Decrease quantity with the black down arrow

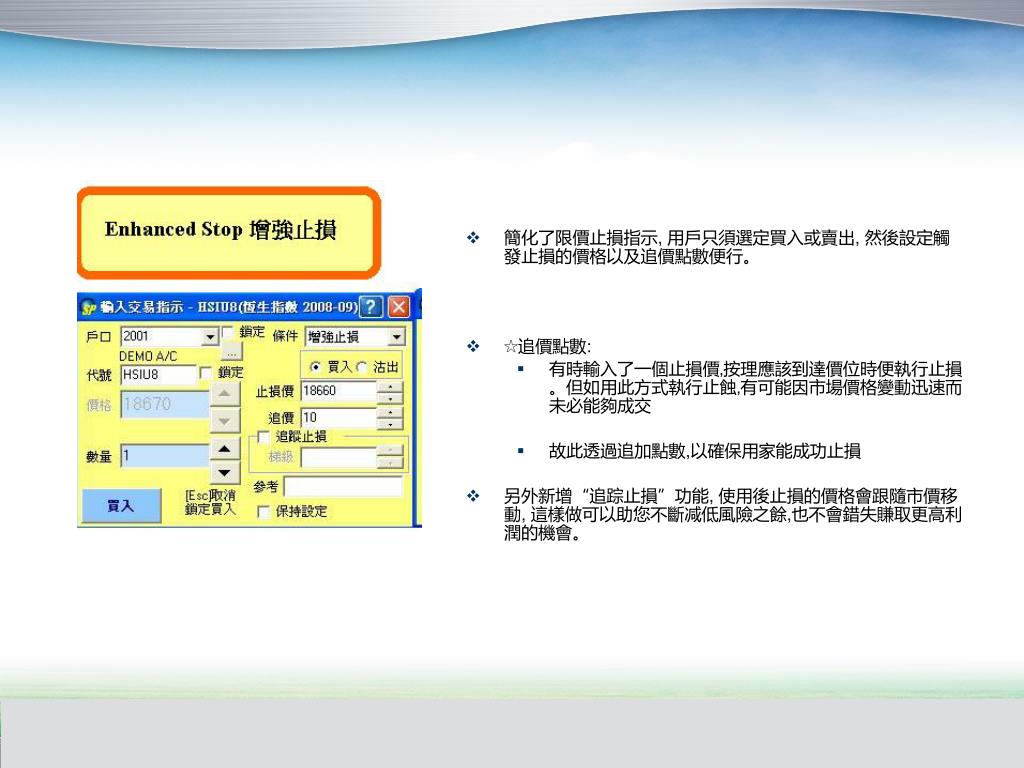coord(225,472)
